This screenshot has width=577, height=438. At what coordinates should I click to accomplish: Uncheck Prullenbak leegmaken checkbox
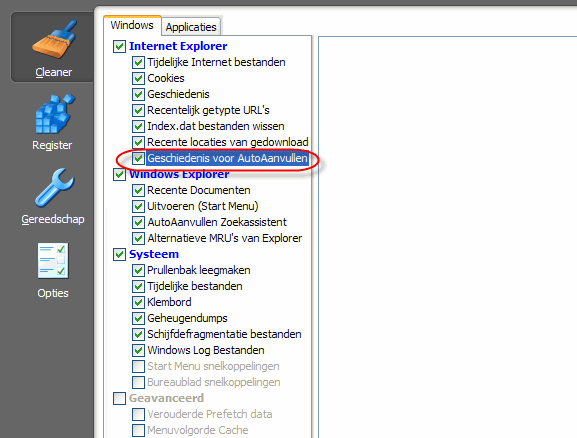[x=138, y=271]
